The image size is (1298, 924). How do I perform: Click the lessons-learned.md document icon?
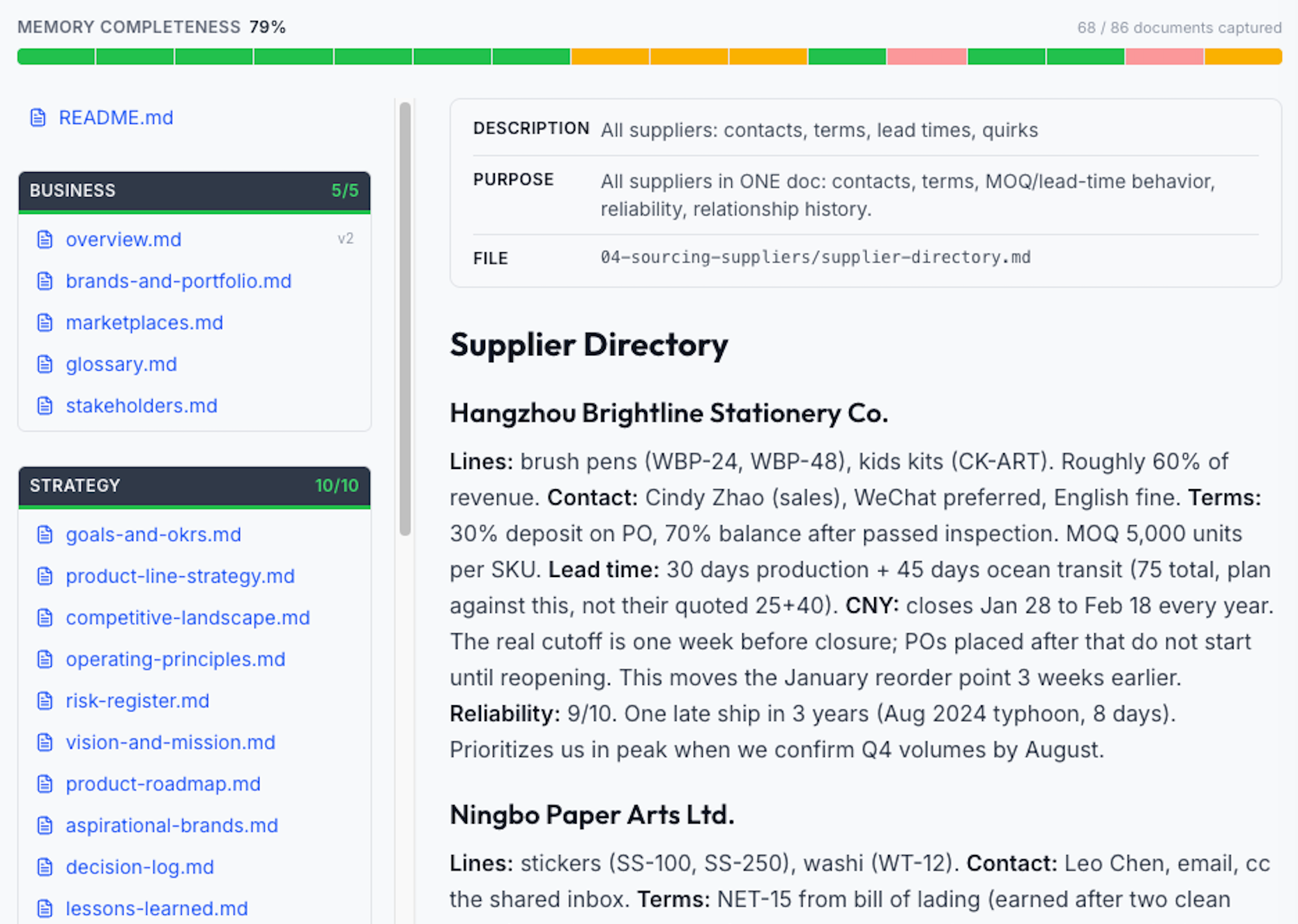[45, 909]
